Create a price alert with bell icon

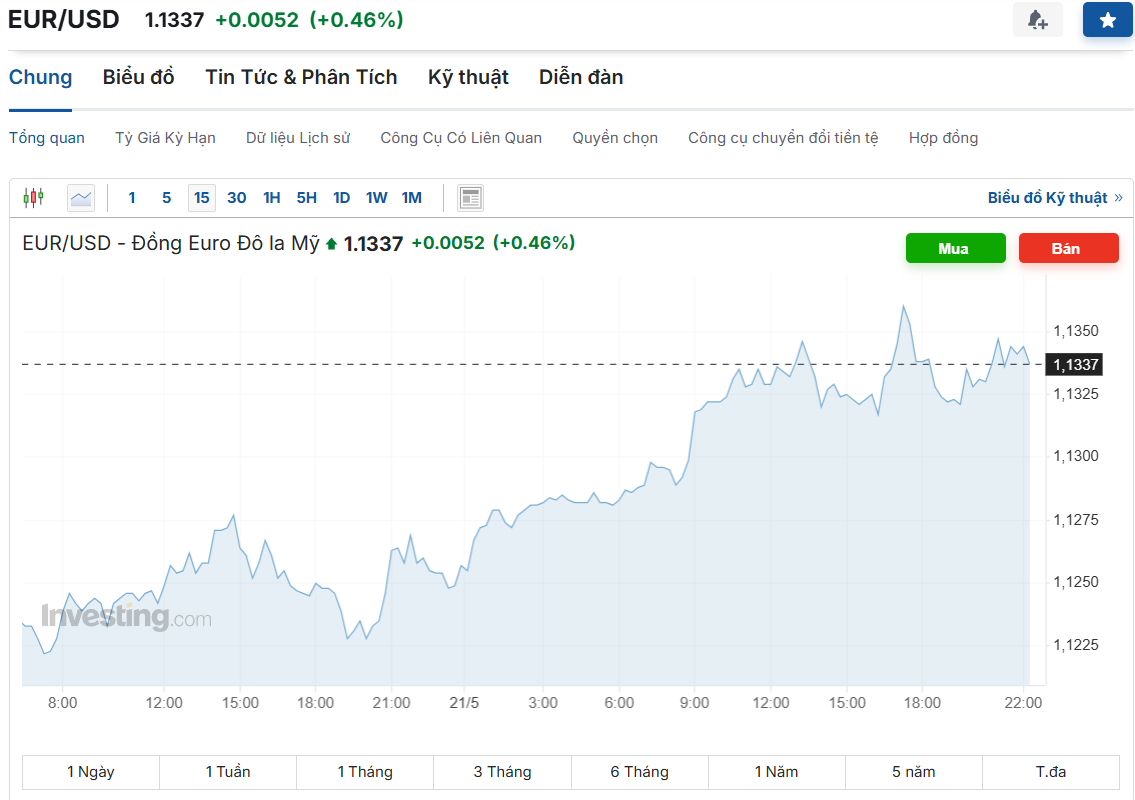pyautogui.click(x=1037, y=20)
